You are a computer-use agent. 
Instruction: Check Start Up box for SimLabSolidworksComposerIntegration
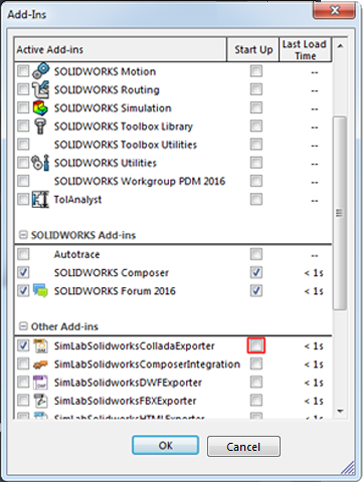tap(256, 364)
